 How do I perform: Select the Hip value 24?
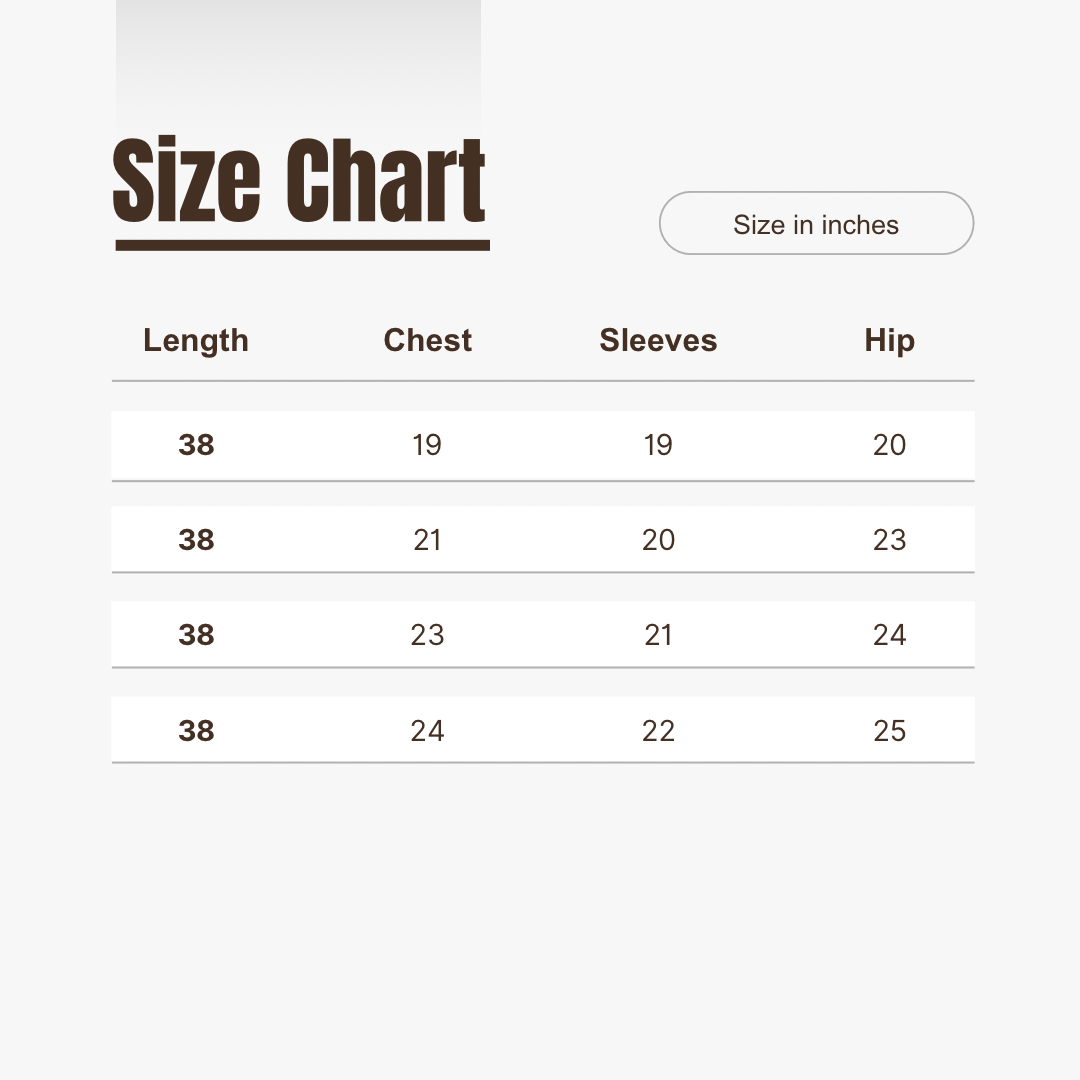[889, 635]
